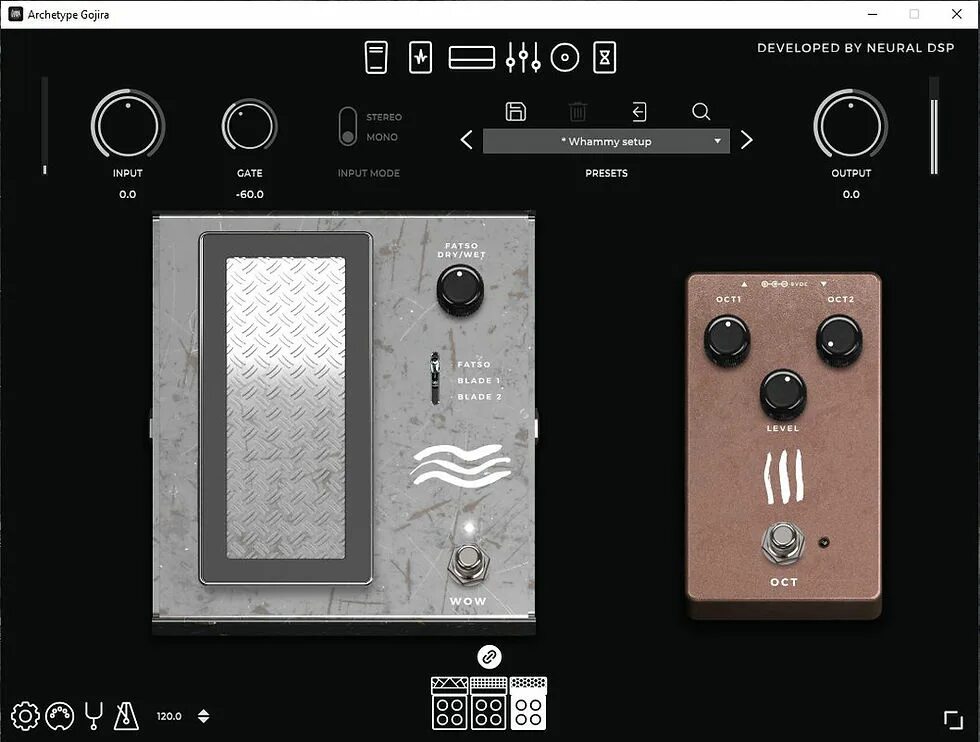Go to next preset arrow
Viewport: 980px width, 742px height.
pos(746,140)
